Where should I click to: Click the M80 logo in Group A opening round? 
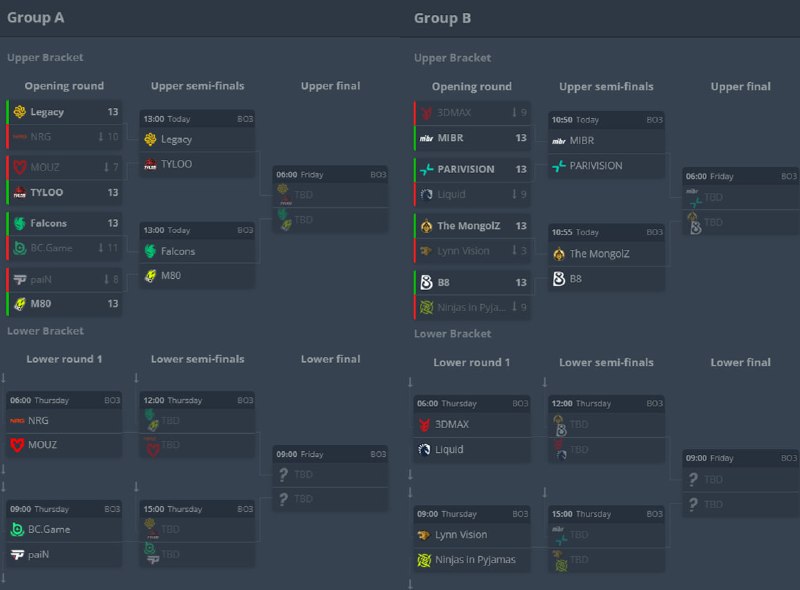pyautogui.click(x=20, y=304)
